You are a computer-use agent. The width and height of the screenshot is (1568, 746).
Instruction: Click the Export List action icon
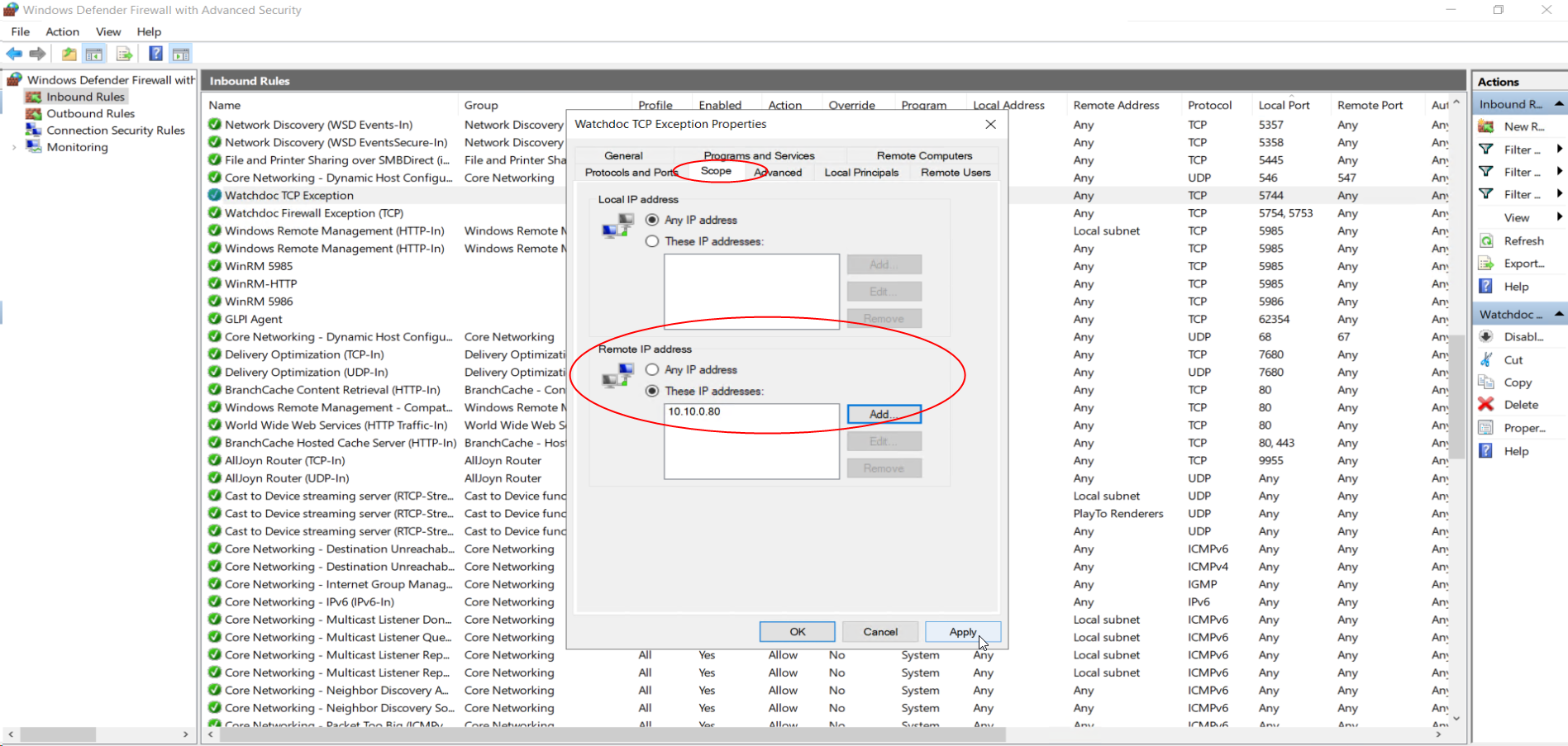click(x=1485, y=264)
